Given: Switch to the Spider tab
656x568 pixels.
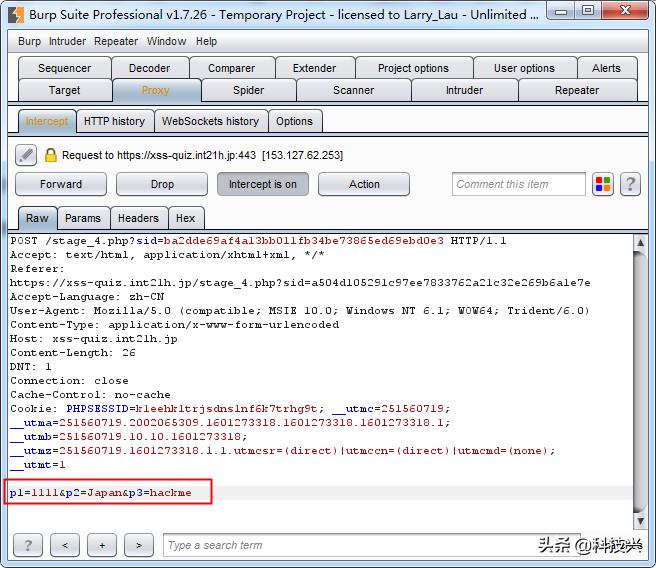Looking at the screenshot, I should (x=249, y=90).
